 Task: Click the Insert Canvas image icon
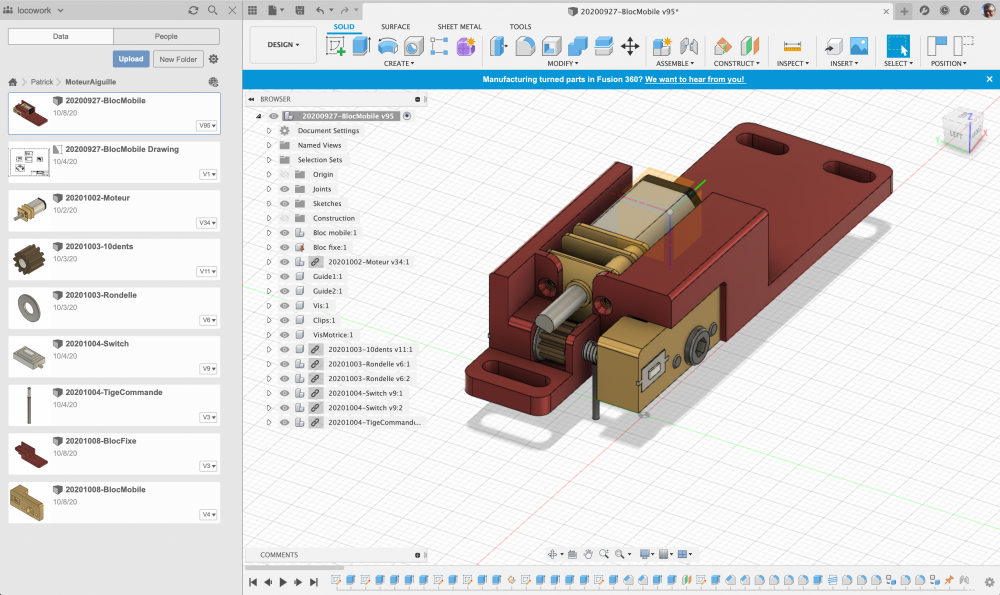(858, 46)
